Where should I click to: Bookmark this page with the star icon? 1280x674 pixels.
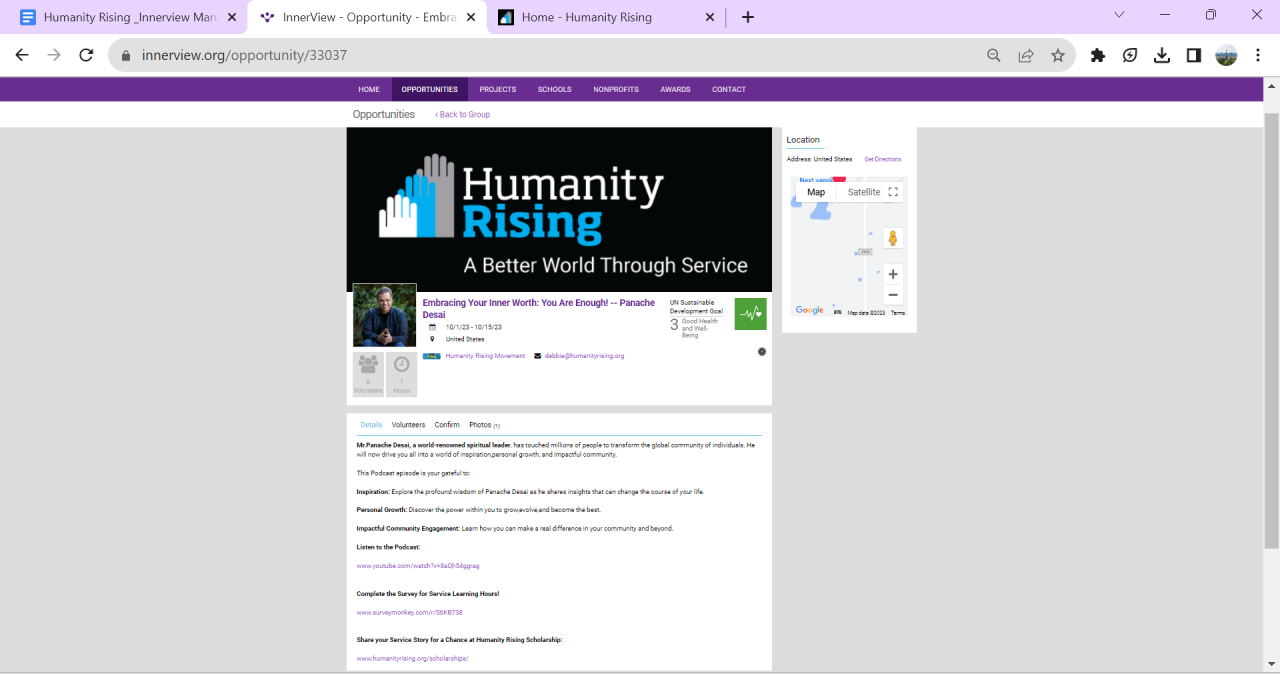tap(1058, 56)
